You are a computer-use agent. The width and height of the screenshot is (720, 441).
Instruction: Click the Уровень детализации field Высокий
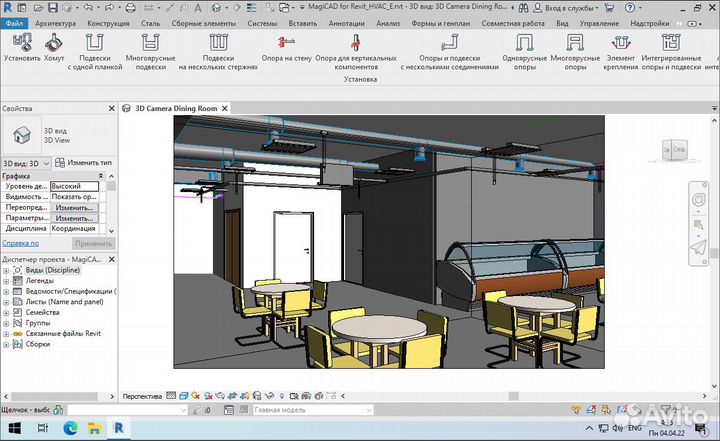pos(74,187)
